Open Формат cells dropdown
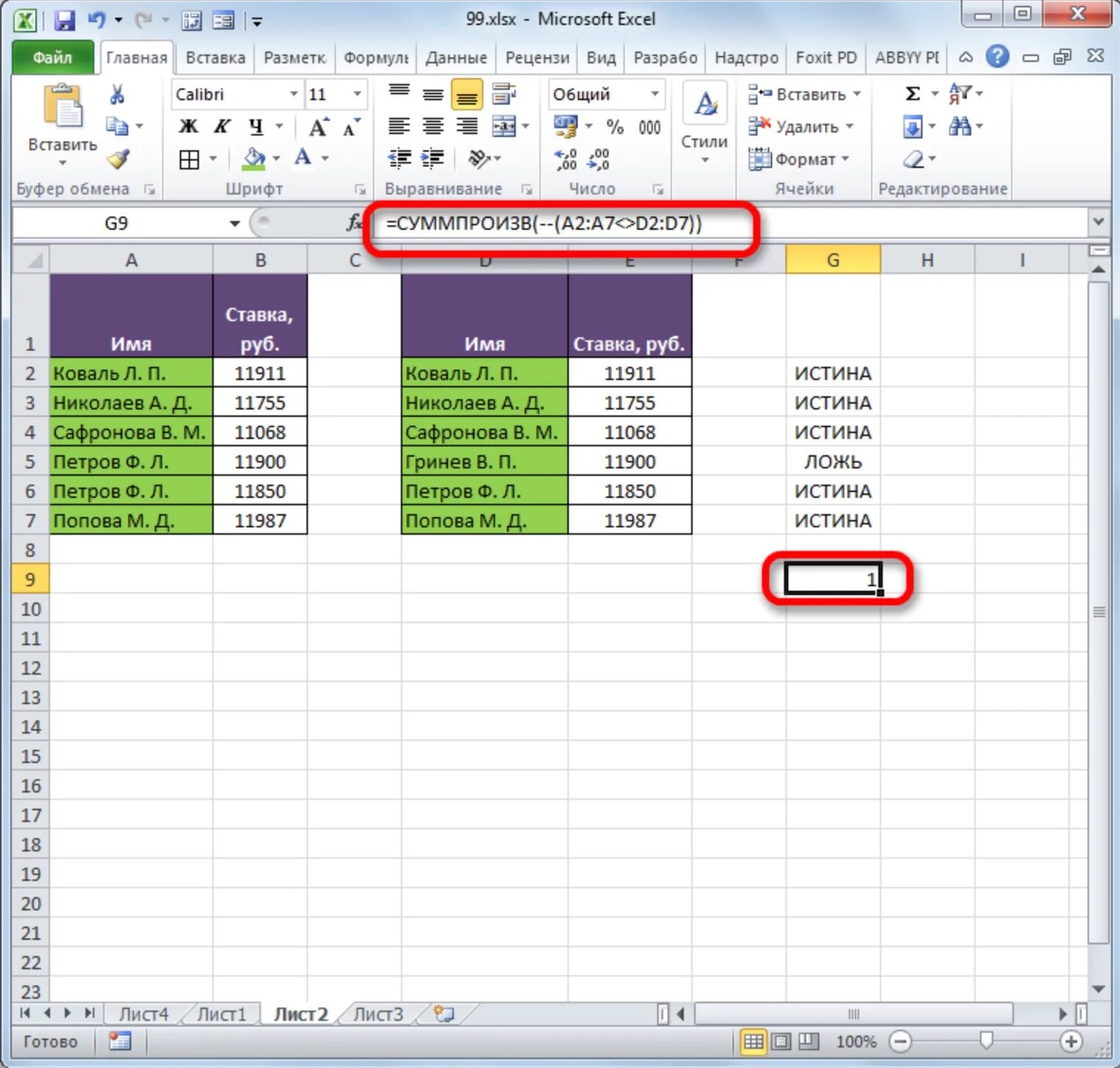Viewport: 1120px width, 1068px height. click(799, 159)
